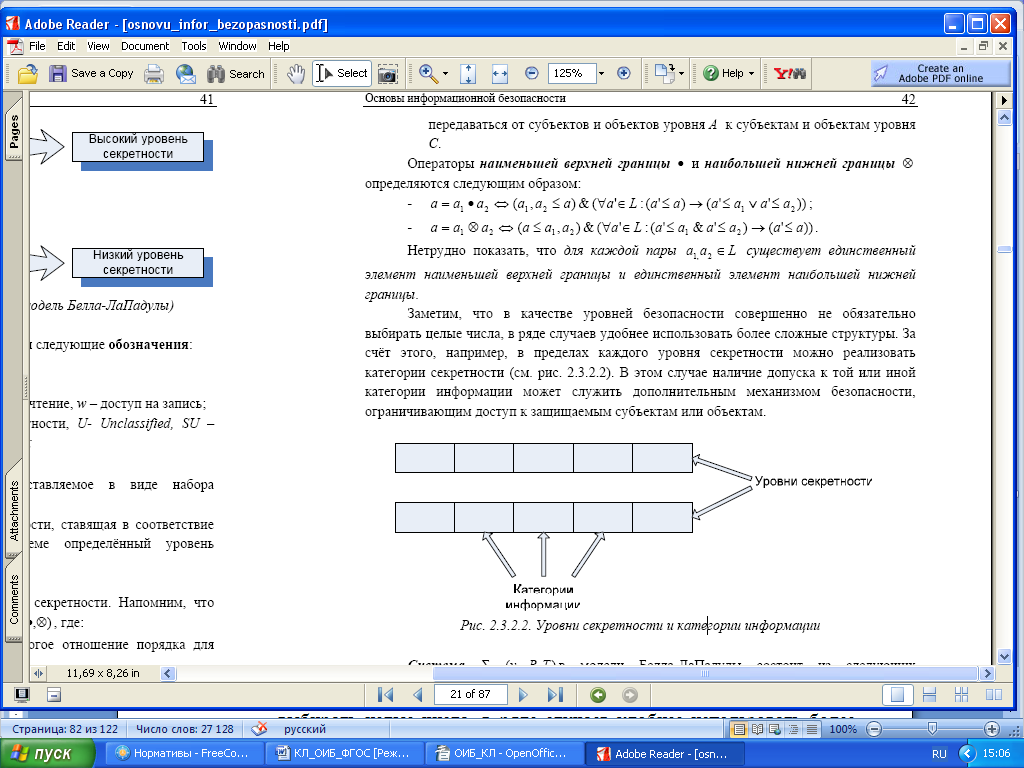Click the vertical scrollbar up arrow
Viewport: 1024px width, 768px height.
(x=1004, y=118)
